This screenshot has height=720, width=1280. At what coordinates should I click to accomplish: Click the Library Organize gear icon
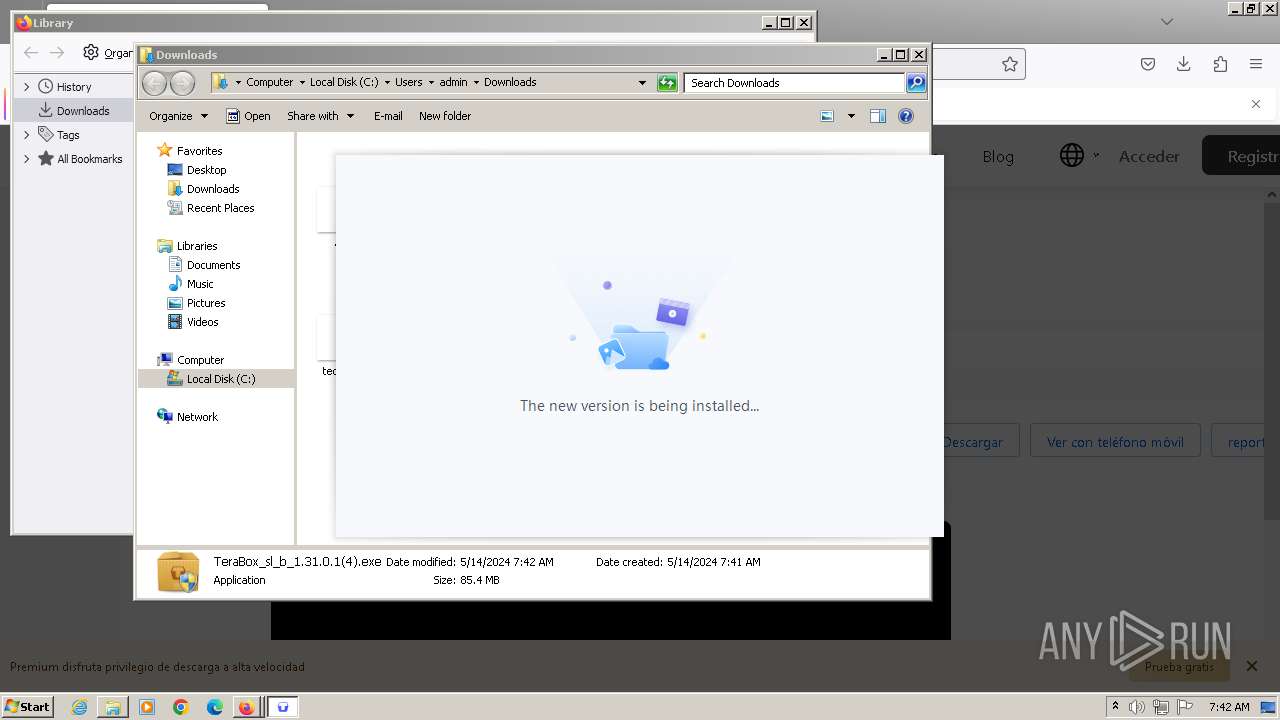pyautogui.click(x=91, y=53)
